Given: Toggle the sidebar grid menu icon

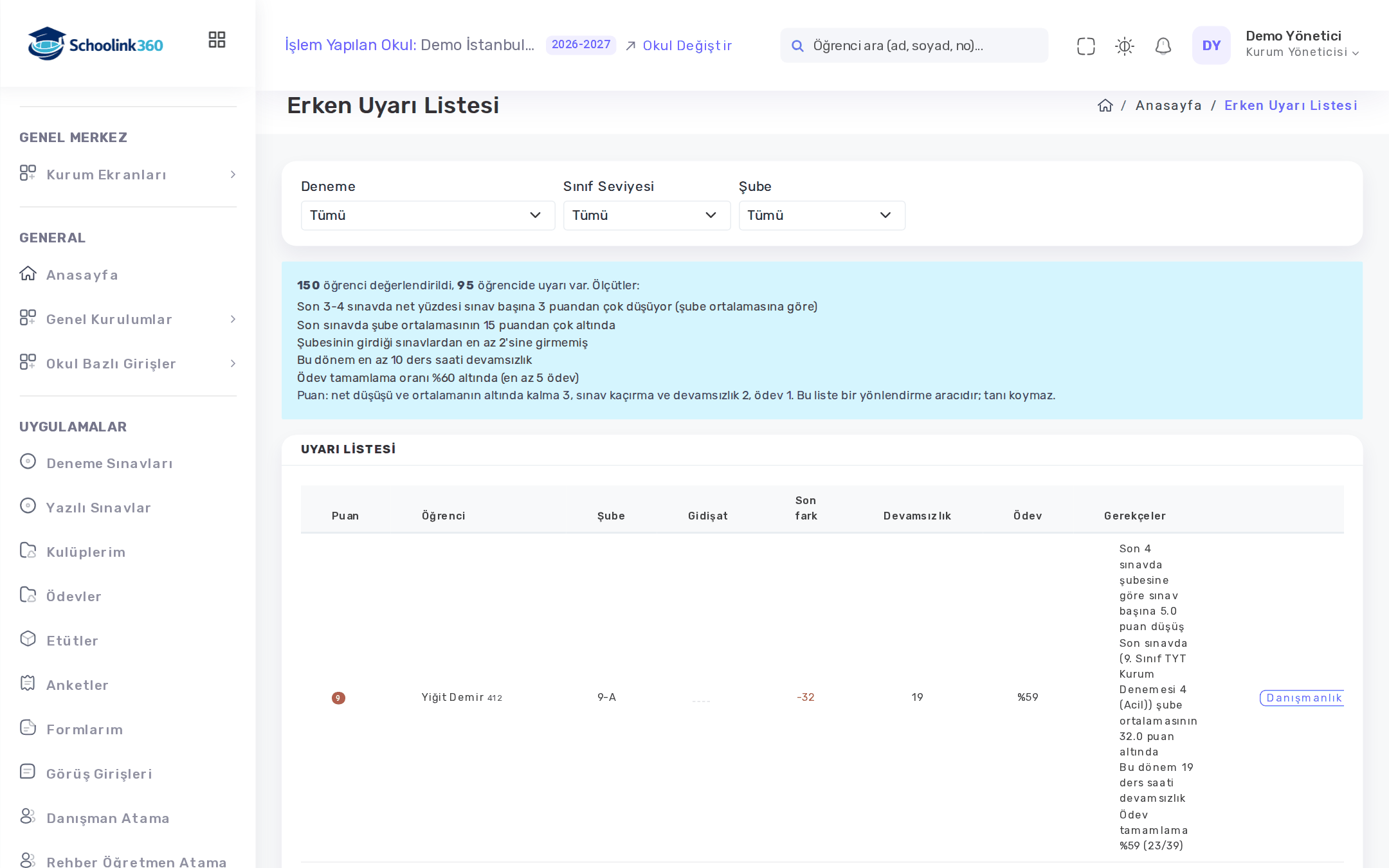Looking at the screenshot, I should (x=217, y=40).
